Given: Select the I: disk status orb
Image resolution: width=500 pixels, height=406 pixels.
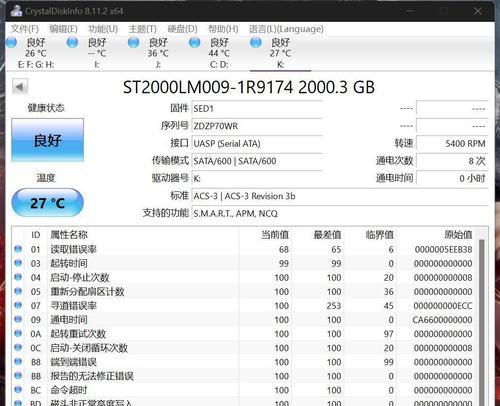Looking at the screenshot, I should [x=72, y=42].
